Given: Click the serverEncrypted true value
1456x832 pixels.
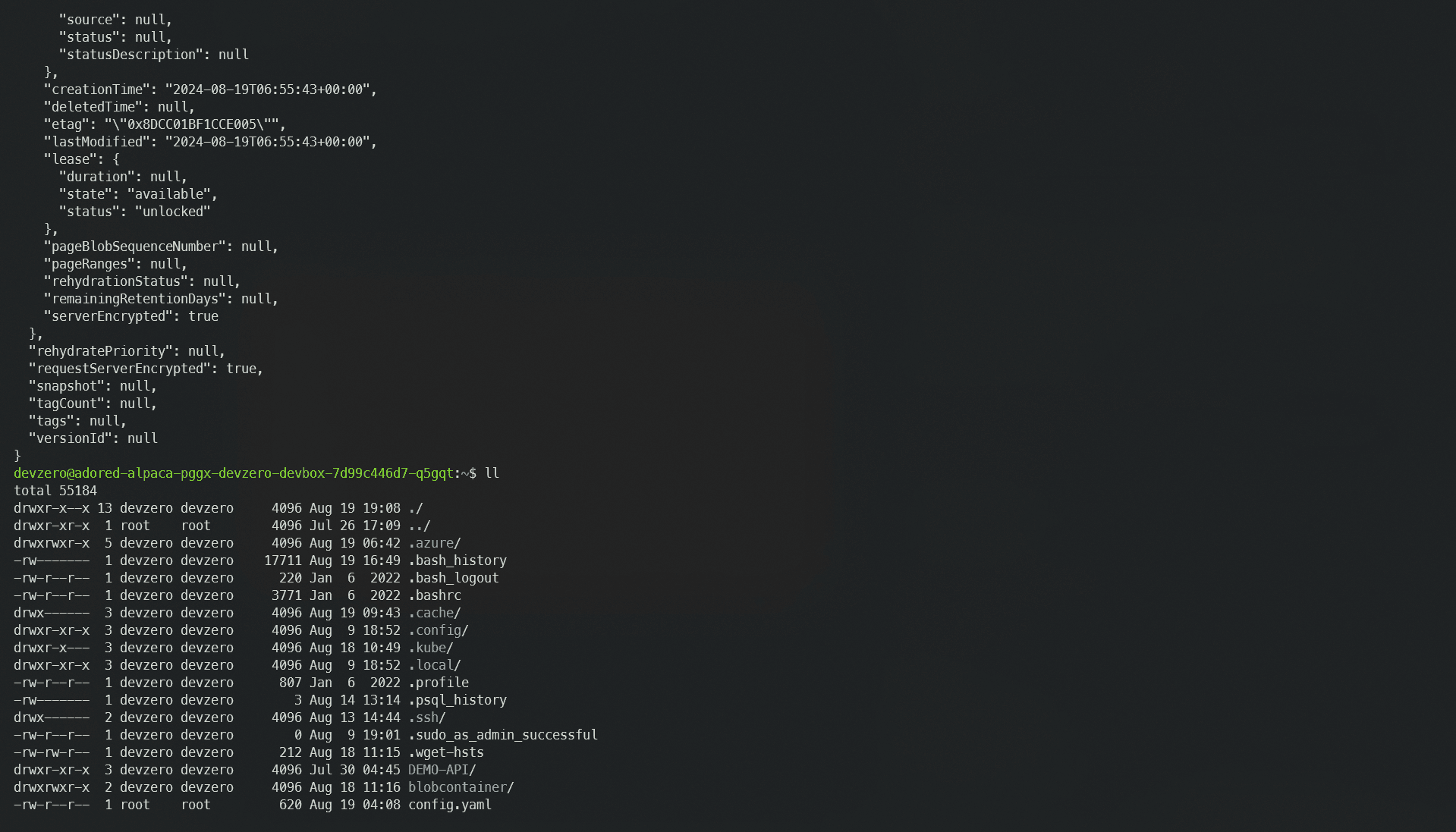Looking at the screenshot, I should point(203,316).
